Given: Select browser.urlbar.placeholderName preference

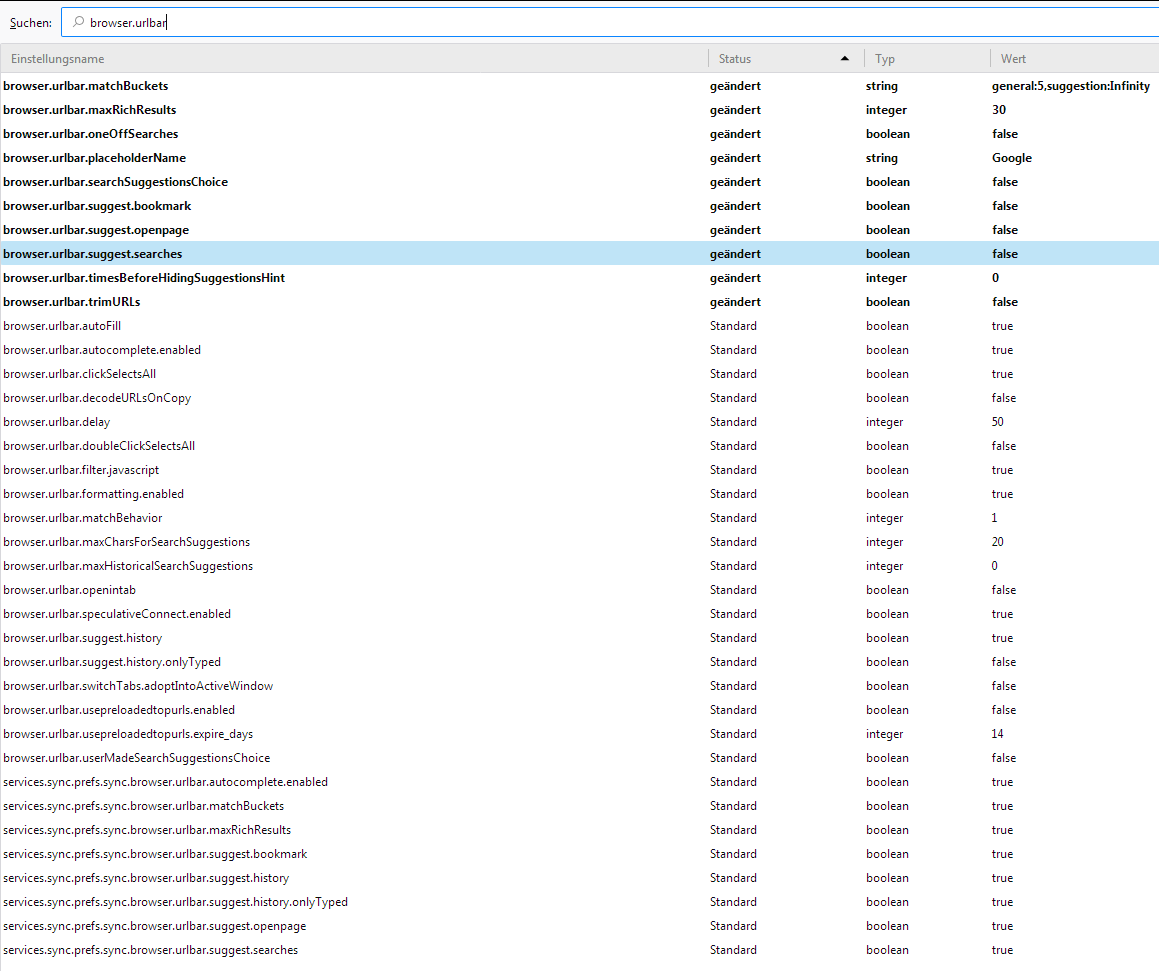Looking at the screenshot, I should (580, 157).
